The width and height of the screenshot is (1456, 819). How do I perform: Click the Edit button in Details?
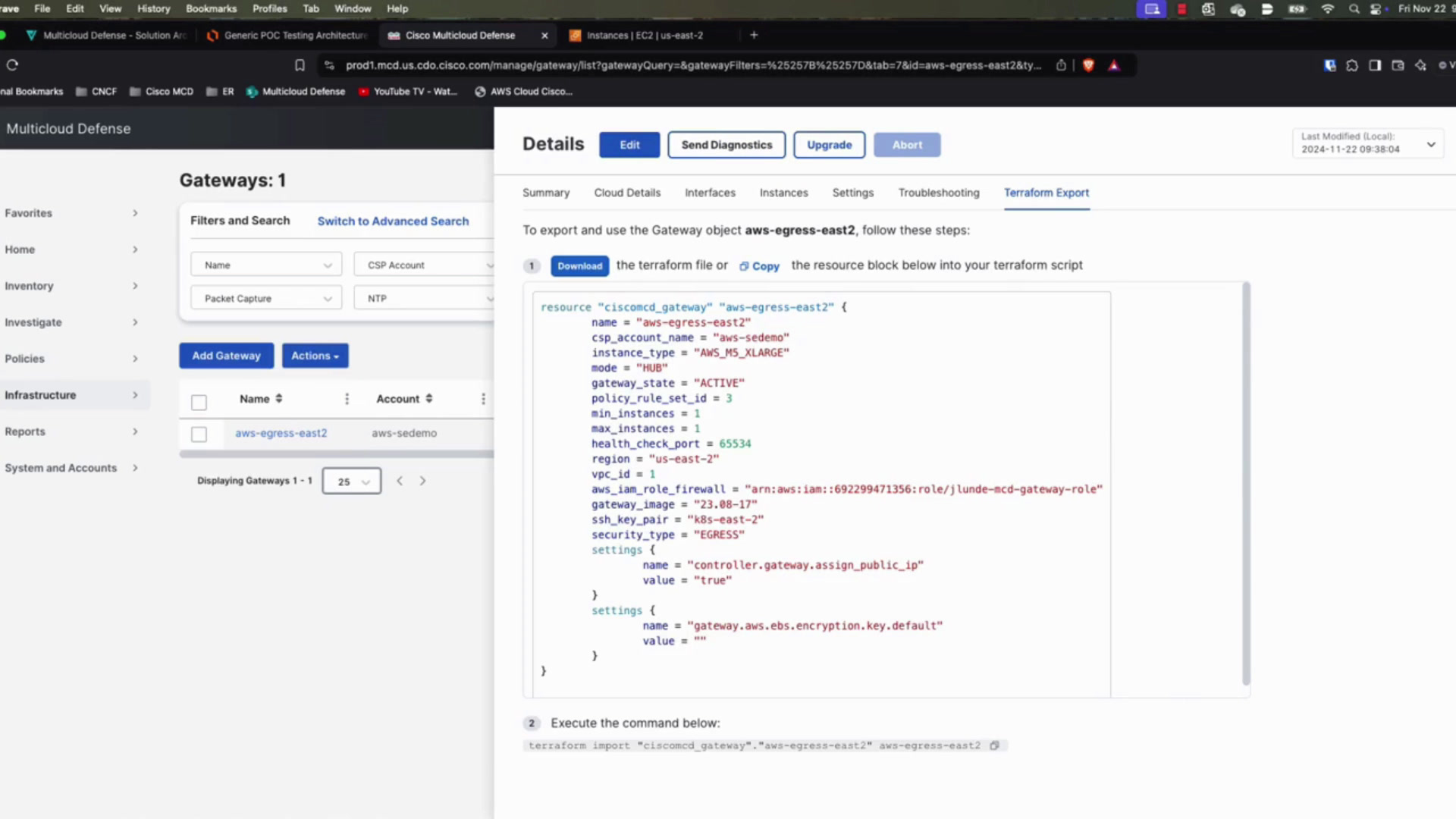coord(629,145)
